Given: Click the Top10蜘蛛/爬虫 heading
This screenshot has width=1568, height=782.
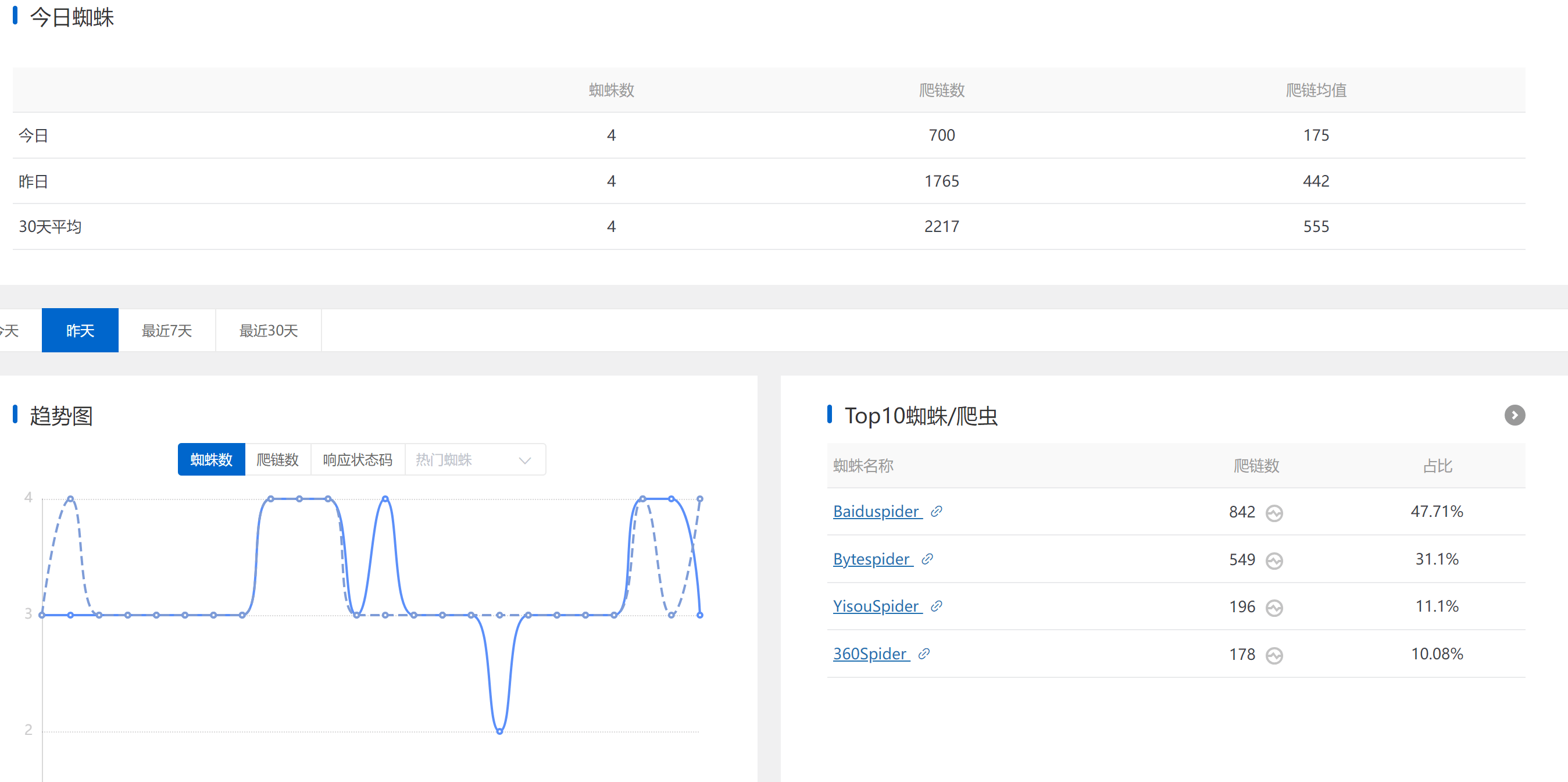Looking at the screenshot, I should (921, 416).
